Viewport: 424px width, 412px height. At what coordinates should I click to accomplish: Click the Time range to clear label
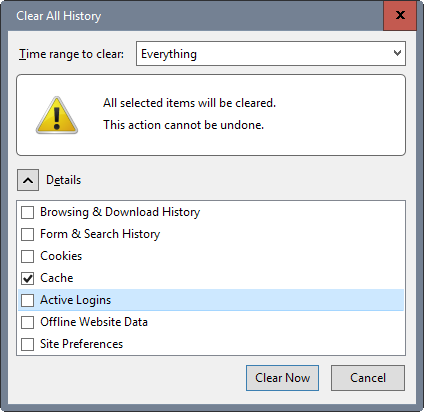pos(71,54)
